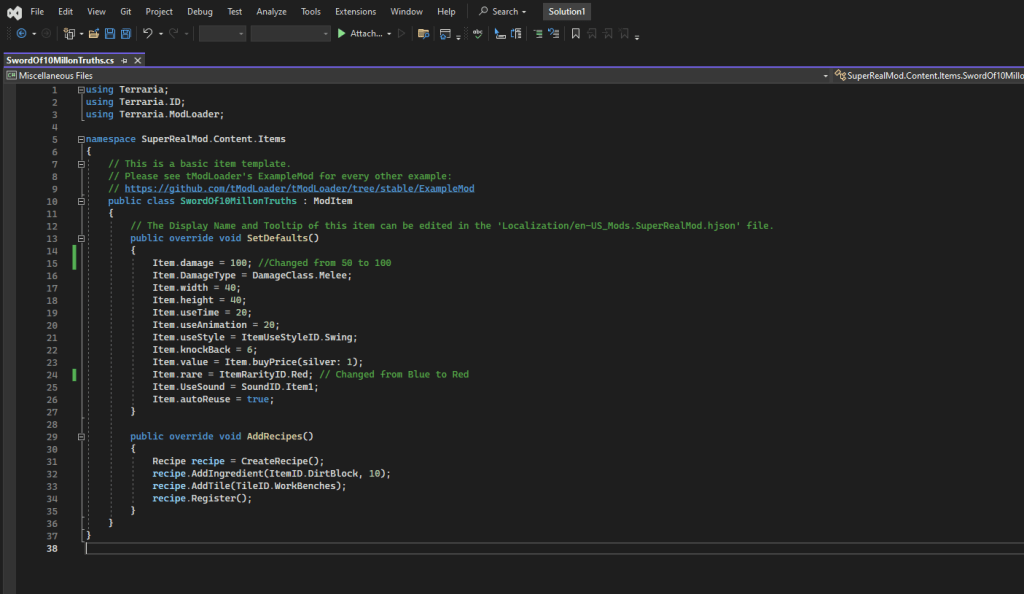Collapse the AddRecipes method region
1024x594 pixels.
tap(81, 436)
